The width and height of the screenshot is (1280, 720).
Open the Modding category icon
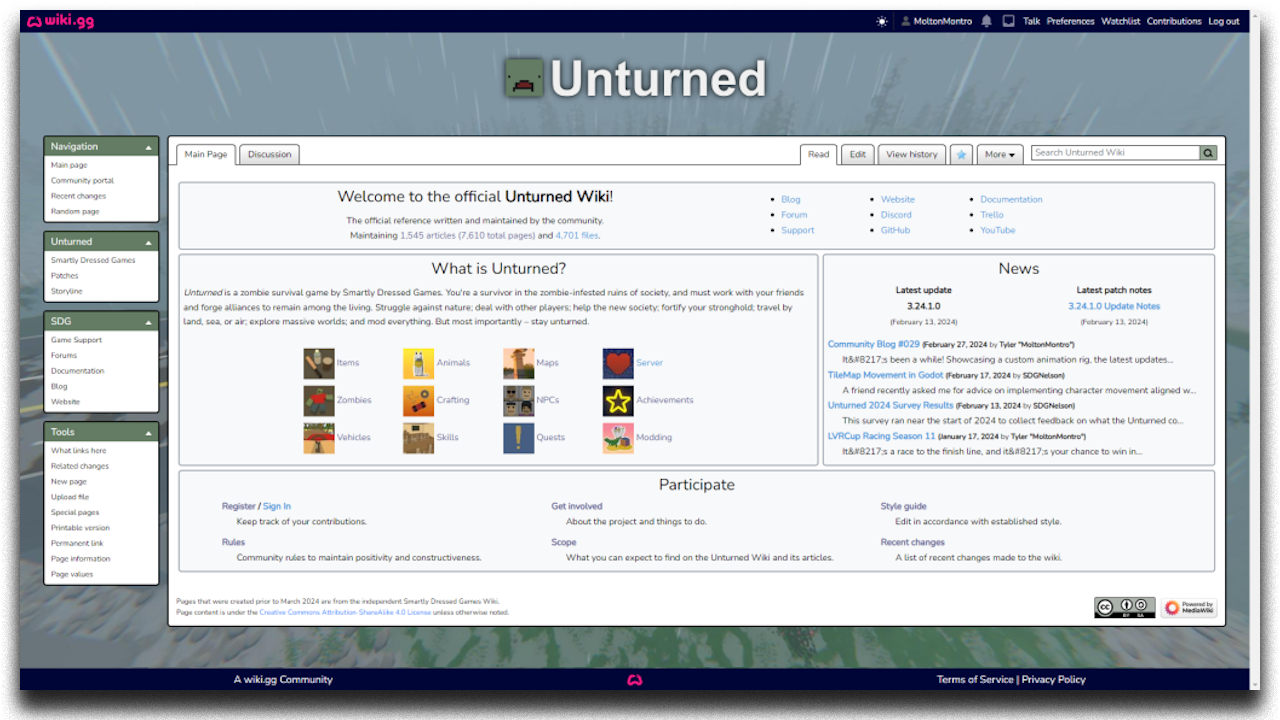tap(618, 437)
